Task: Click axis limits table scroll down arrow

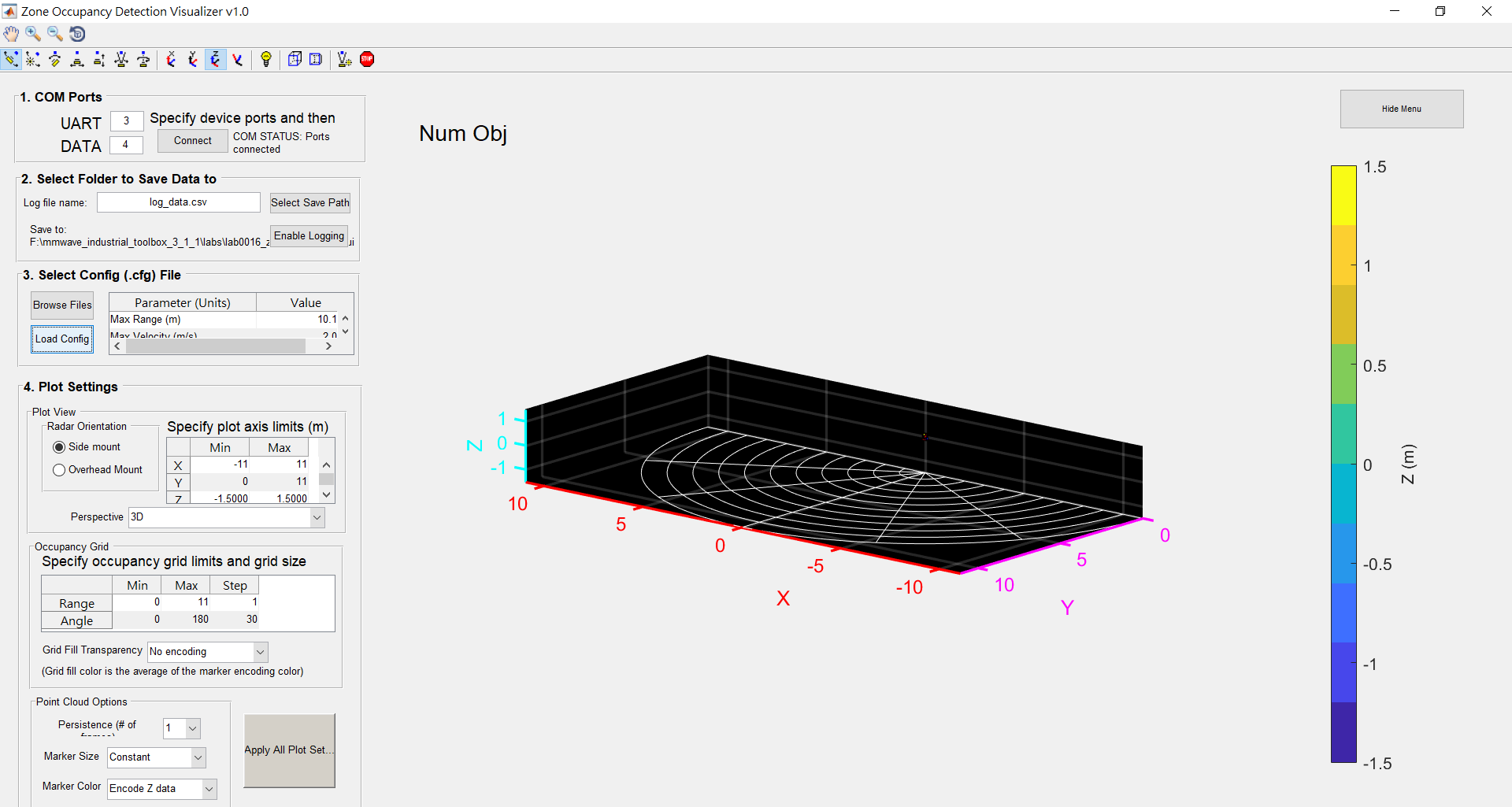Action: (x=327, y=495)
